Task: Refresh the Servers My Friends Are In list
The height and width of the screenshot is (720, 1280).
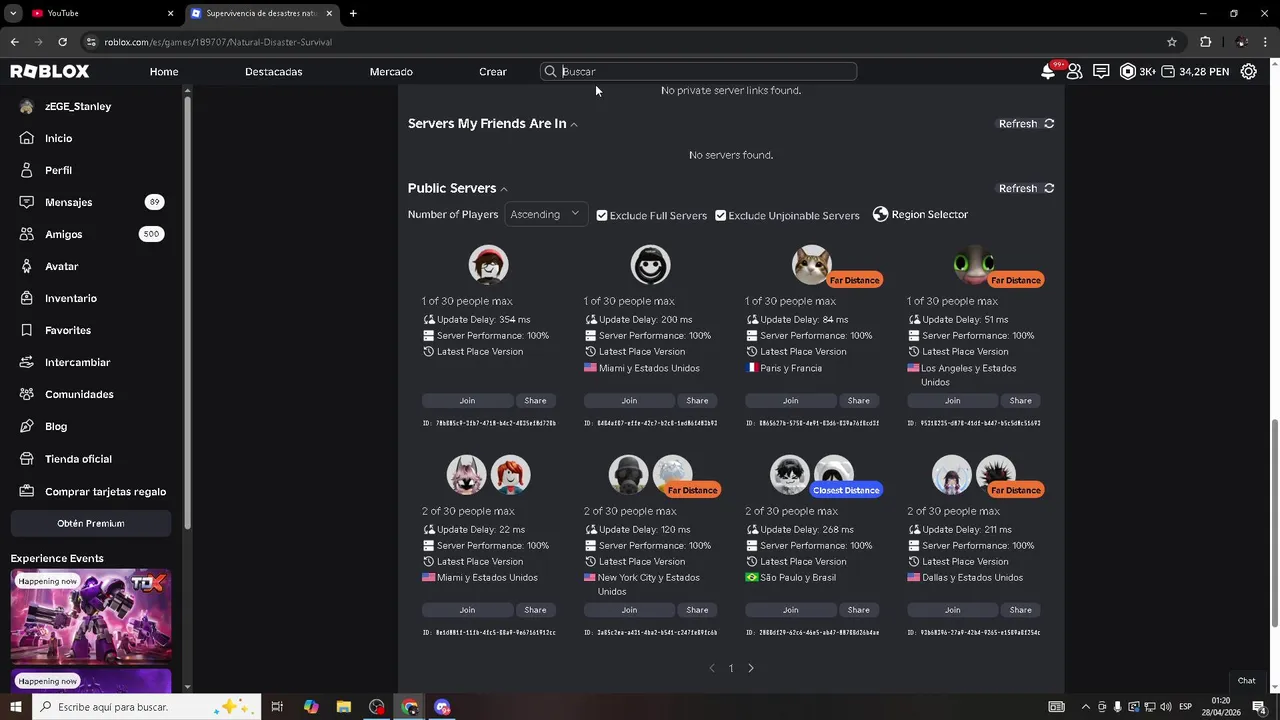Action: tap(1026, 124)
